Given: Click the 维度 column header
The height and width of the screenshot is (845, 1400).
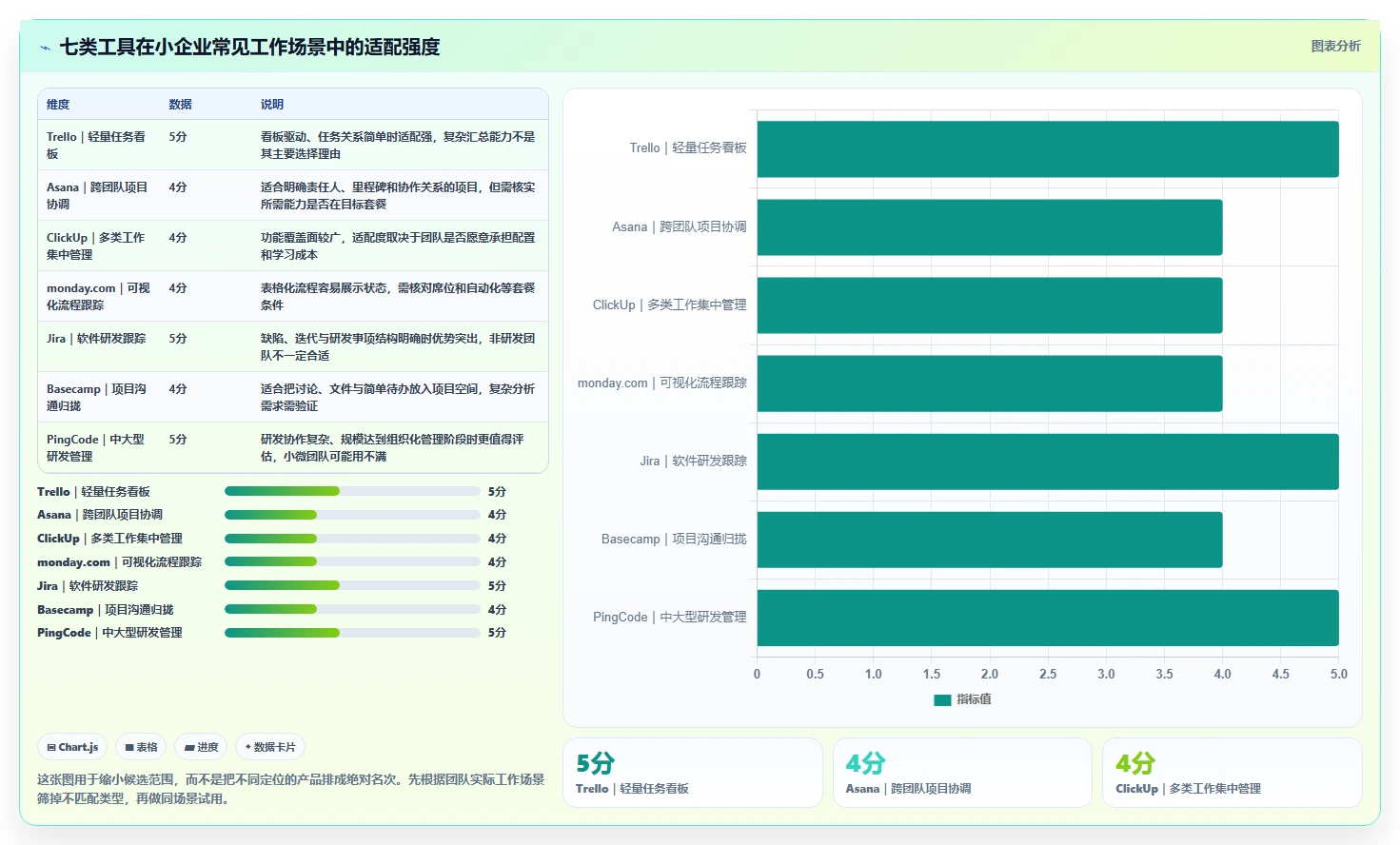Looking at the screenshot, I should point(58,105).
